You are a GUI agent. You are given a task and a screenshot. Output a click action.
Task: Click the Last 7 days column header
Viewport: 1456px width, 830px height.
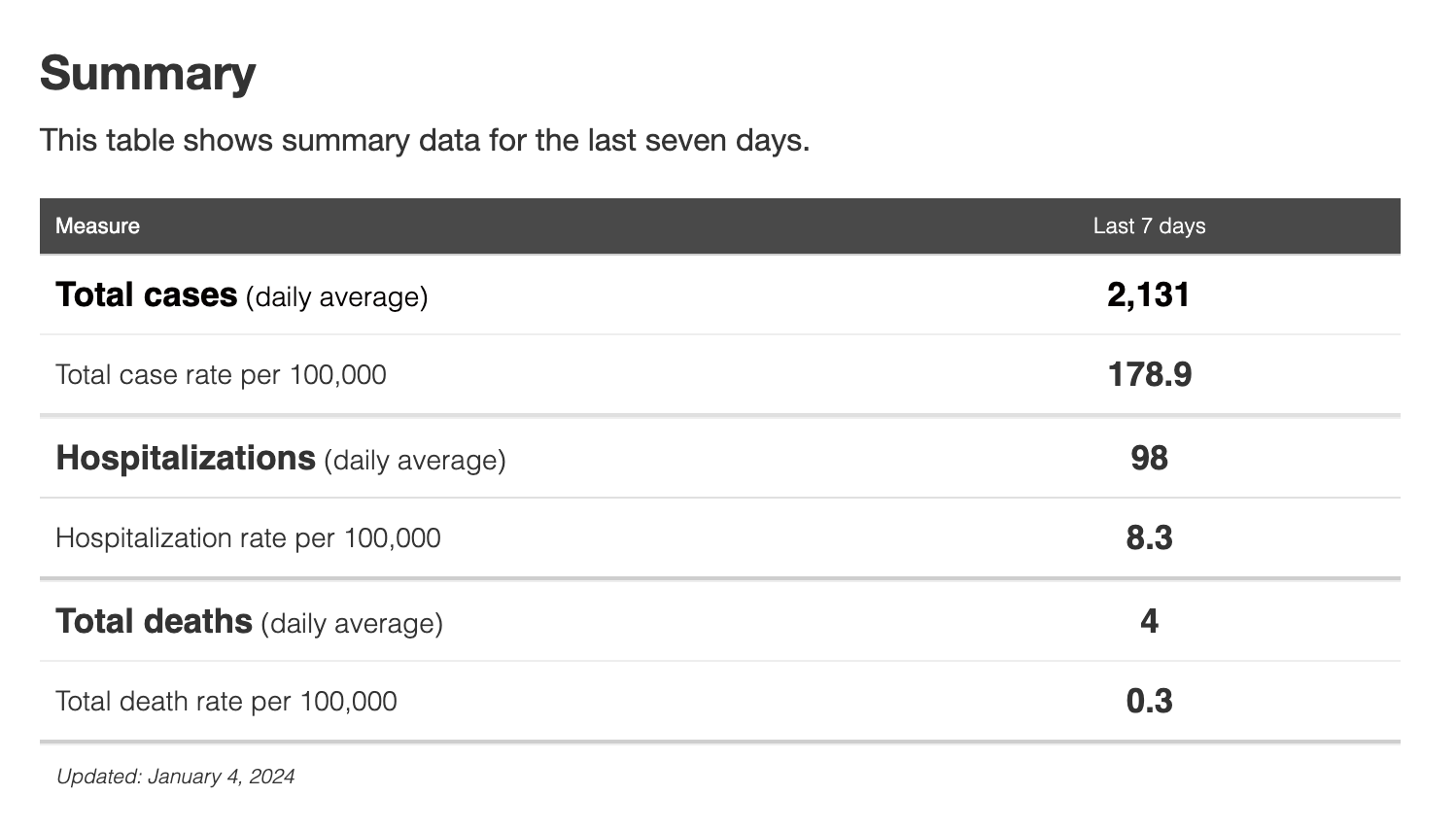click(1149, 226)
